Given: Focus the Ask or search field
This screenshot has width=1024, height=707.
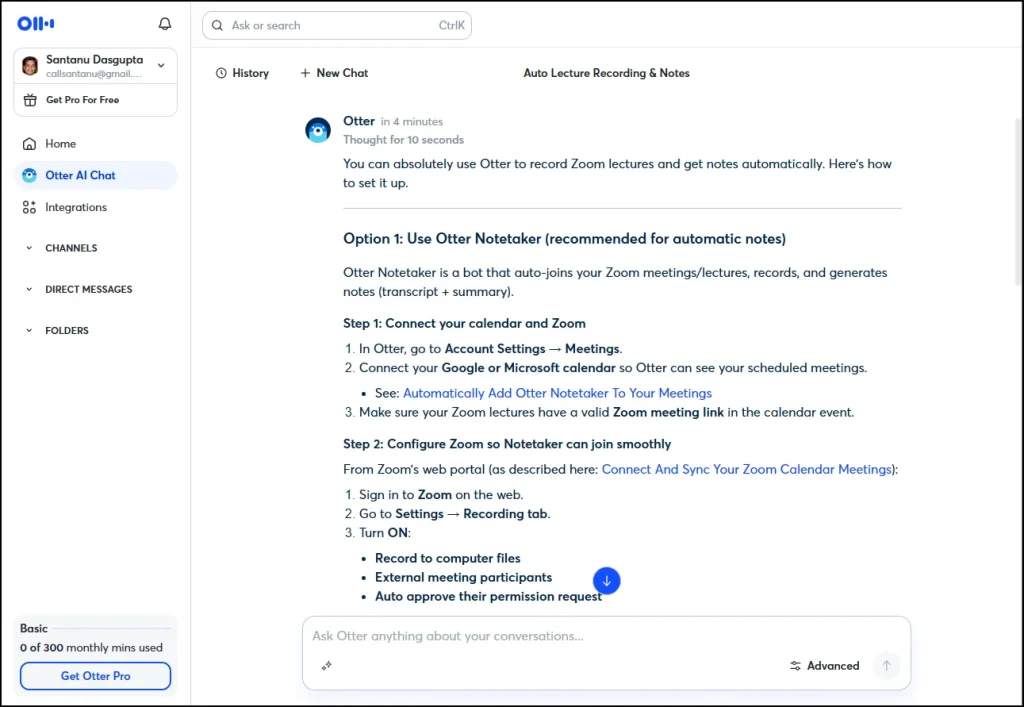Looking at the screenshot, I should 337,25.
